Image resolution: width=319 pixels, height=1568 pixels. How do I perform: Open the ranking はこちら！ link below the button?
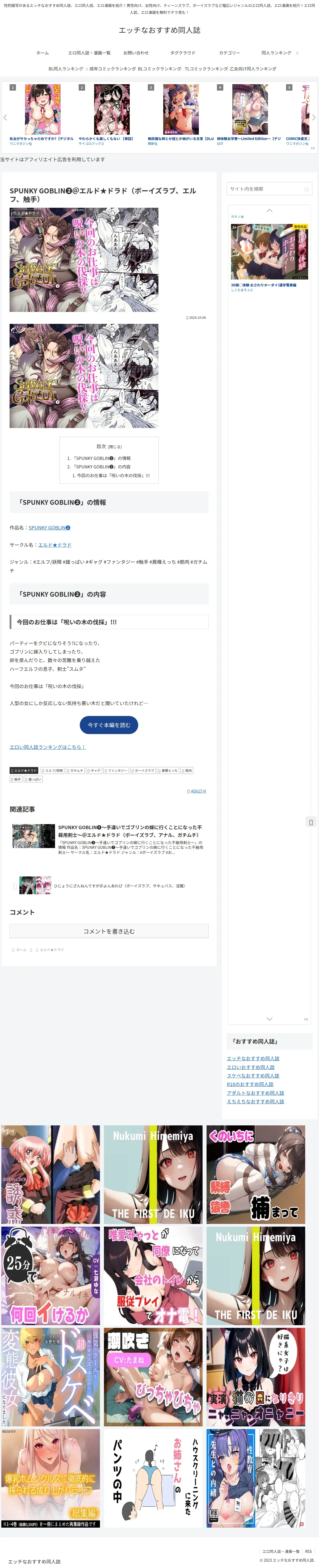48,747
